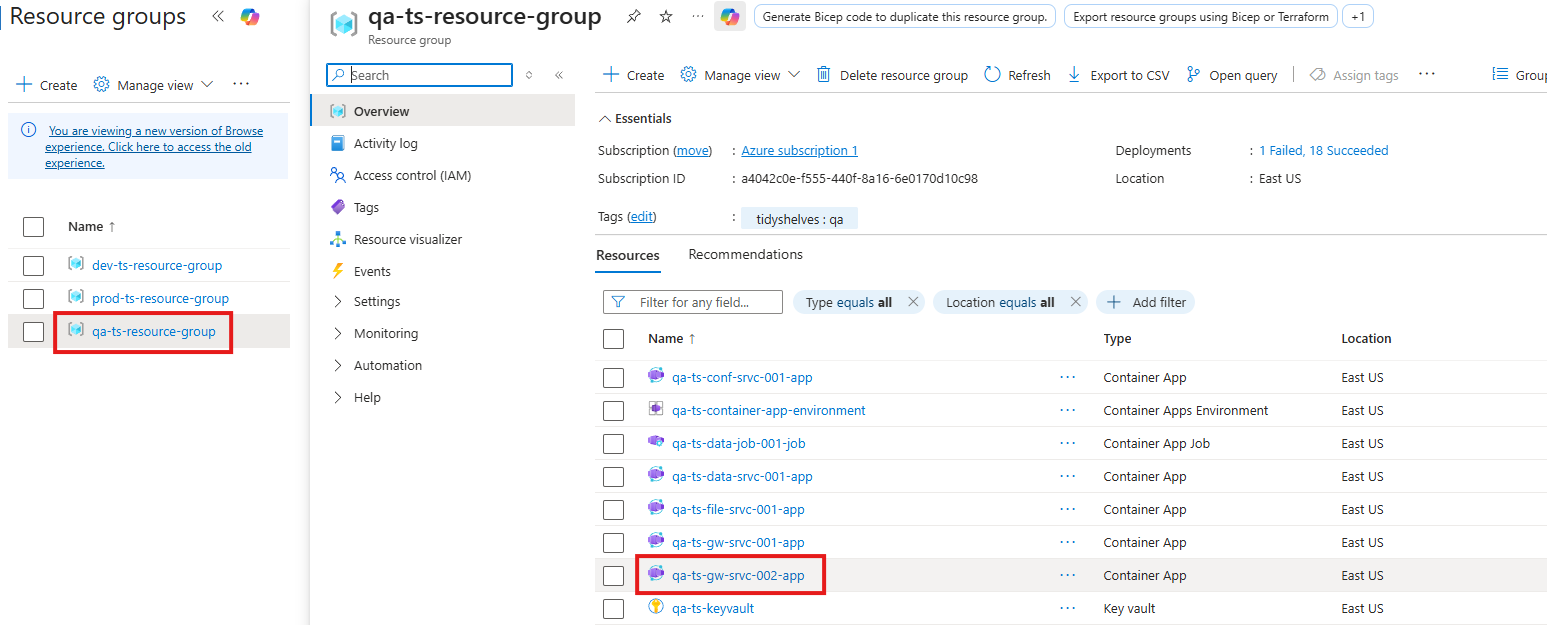Check qa-ts-data-job-001-job checkbox
Image resolution: width=1547 pixels, height=625 pixels.
(x=613, y=444)
